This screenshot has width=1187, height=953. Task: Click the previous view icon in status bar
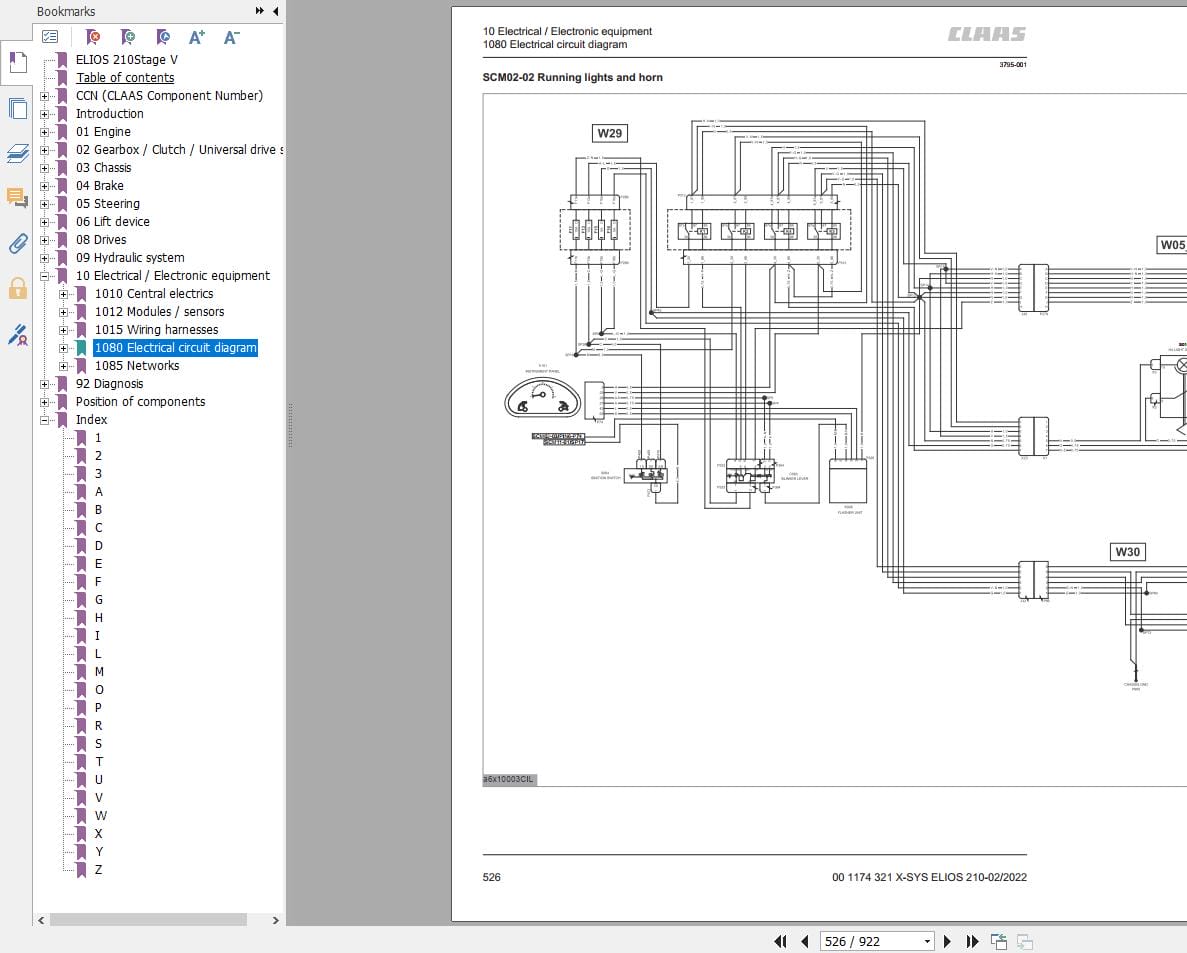point(999,941)
